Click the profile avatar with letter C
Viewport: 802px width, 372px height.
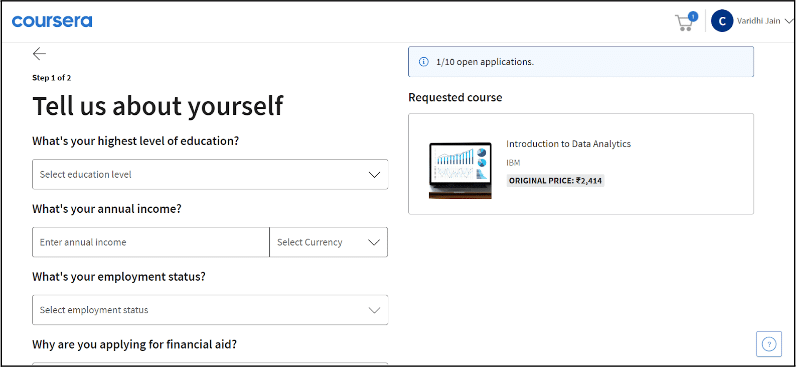click(x=722, y=21)
